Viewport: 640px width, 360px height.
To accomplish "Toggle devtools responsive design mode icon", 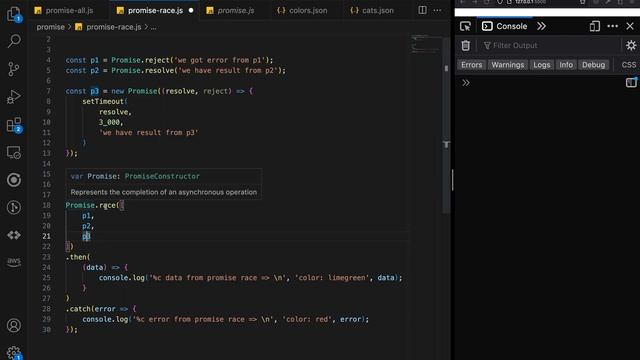I will (x=594, y=26).
